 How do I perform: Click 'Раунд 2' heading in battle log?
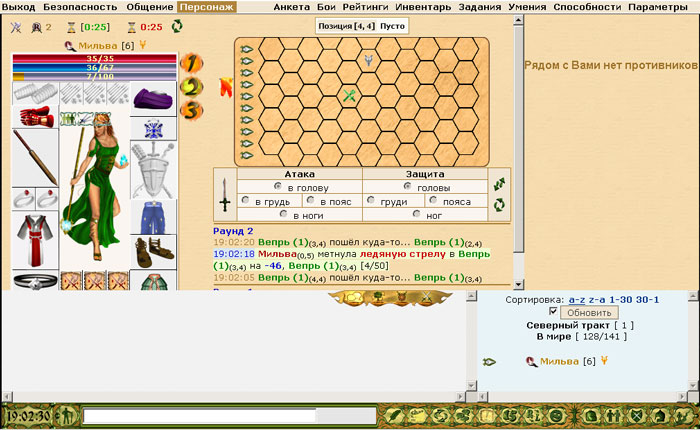[233, 231]
